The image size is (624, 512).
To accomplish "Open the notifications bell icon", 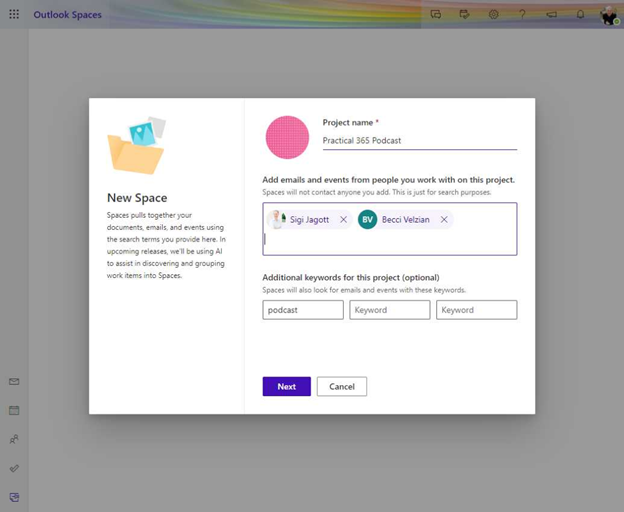I will [x=580, y=15].
